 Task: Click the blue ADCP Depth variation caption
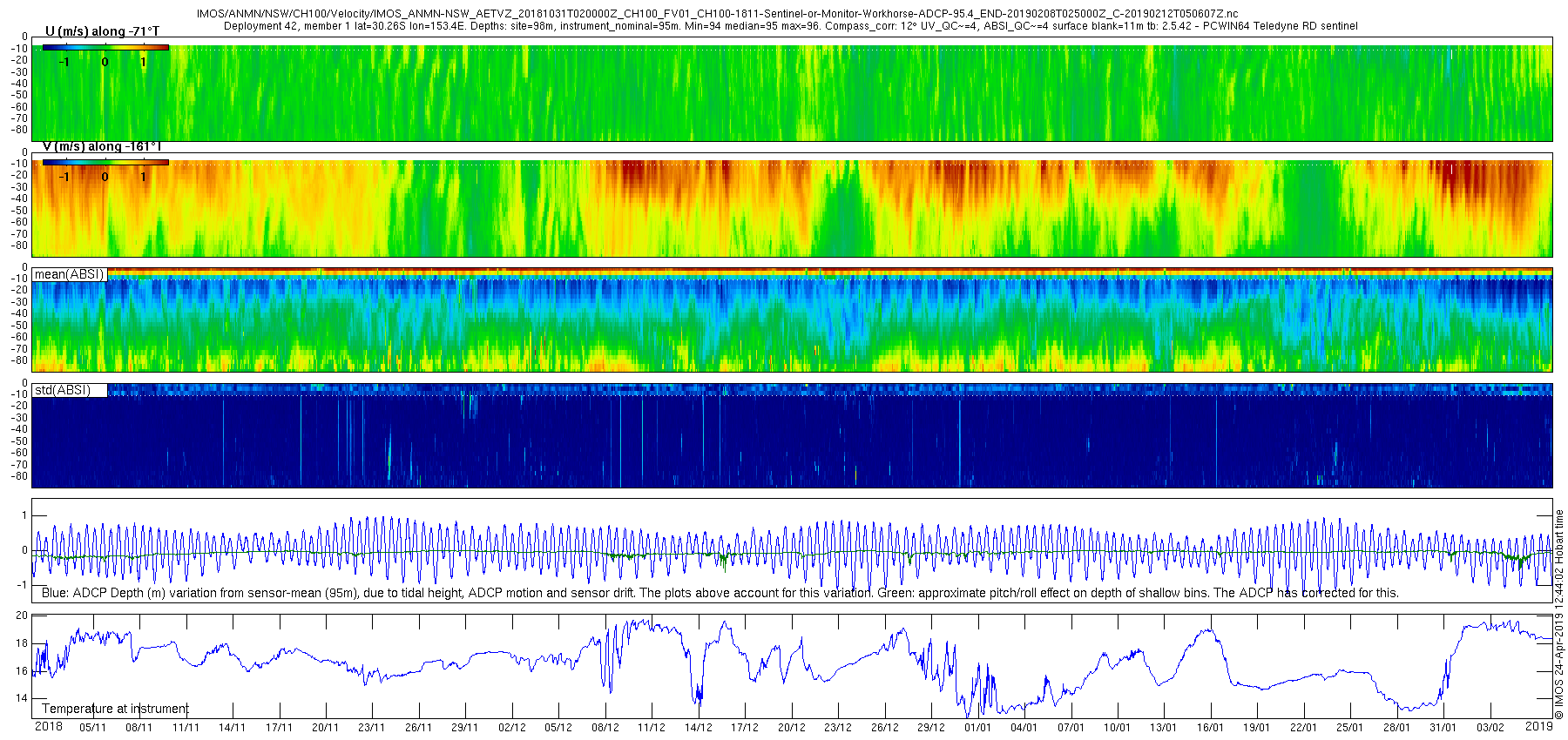coord(720,593)
